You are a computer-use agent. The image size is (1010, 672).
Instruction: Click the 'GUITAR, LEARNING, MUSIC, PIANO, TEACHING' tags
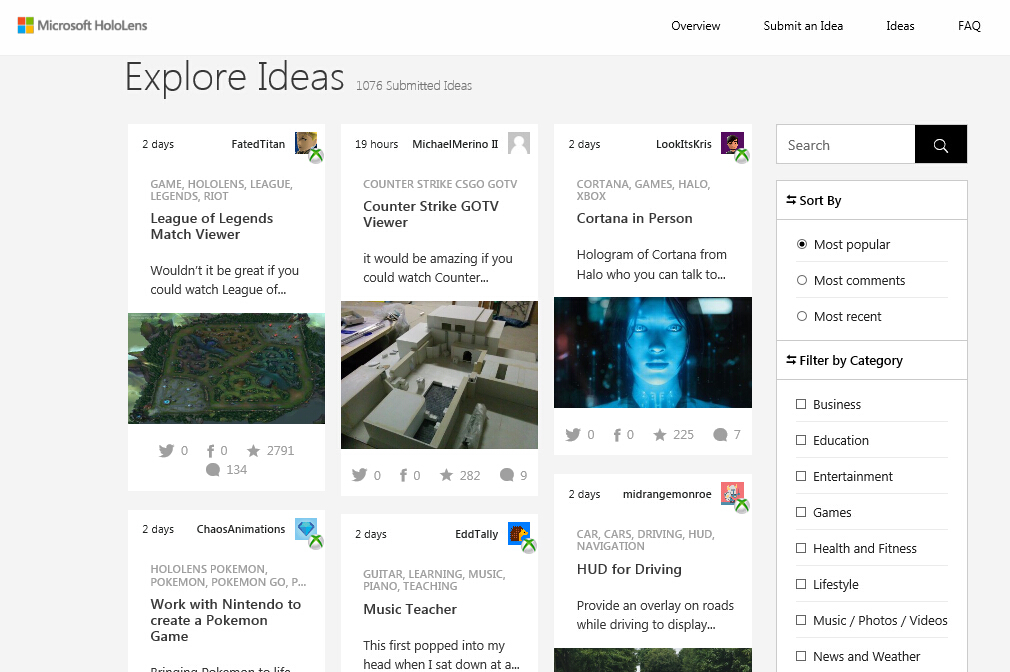click(434, 580)
